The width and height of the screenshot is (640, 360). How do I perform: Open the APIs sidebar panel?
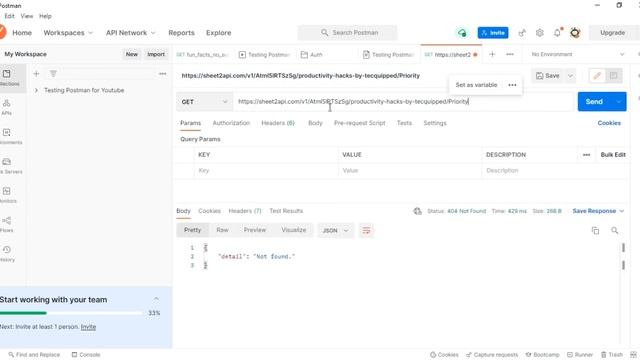click(x=7, y=107)
